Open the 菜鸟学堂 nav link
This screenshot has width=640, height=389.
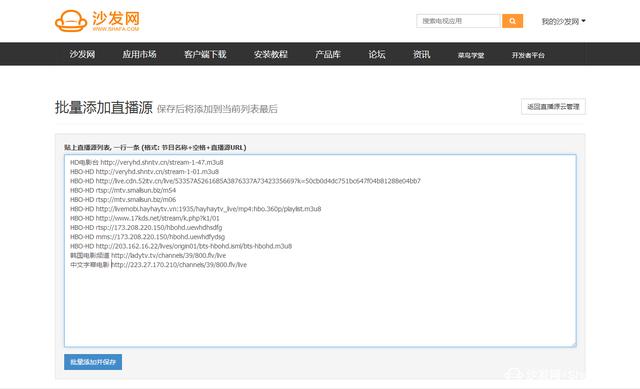coord(471,55)
